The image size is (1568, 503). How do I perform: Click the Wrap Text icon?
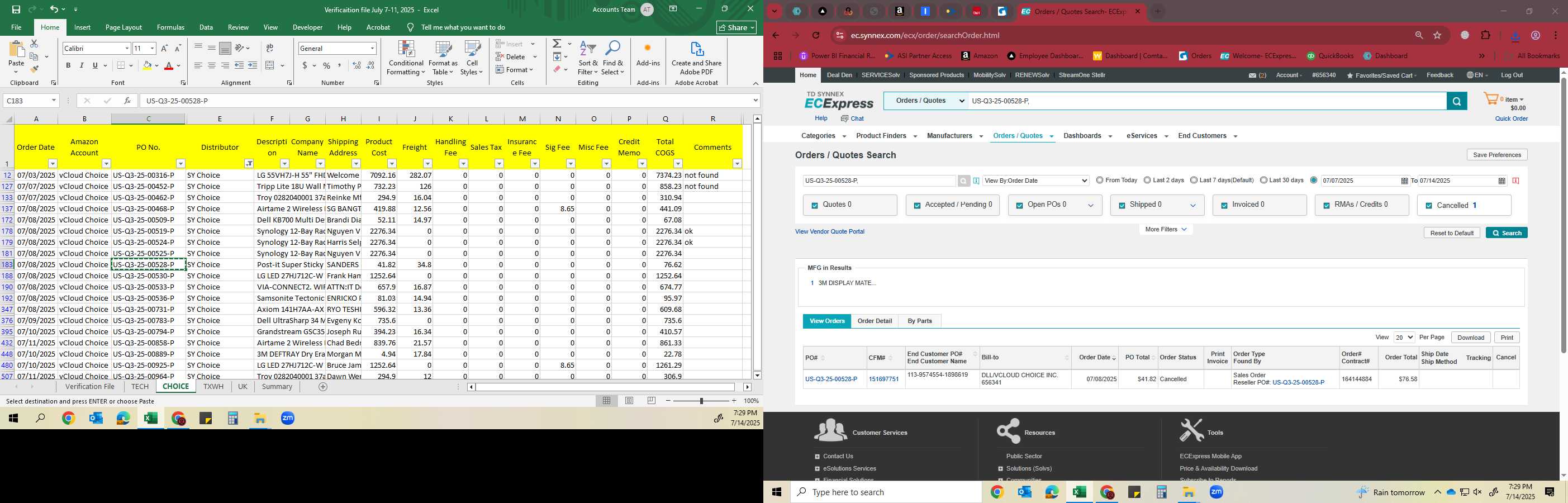pyautogui.click(x=270, y=48)
